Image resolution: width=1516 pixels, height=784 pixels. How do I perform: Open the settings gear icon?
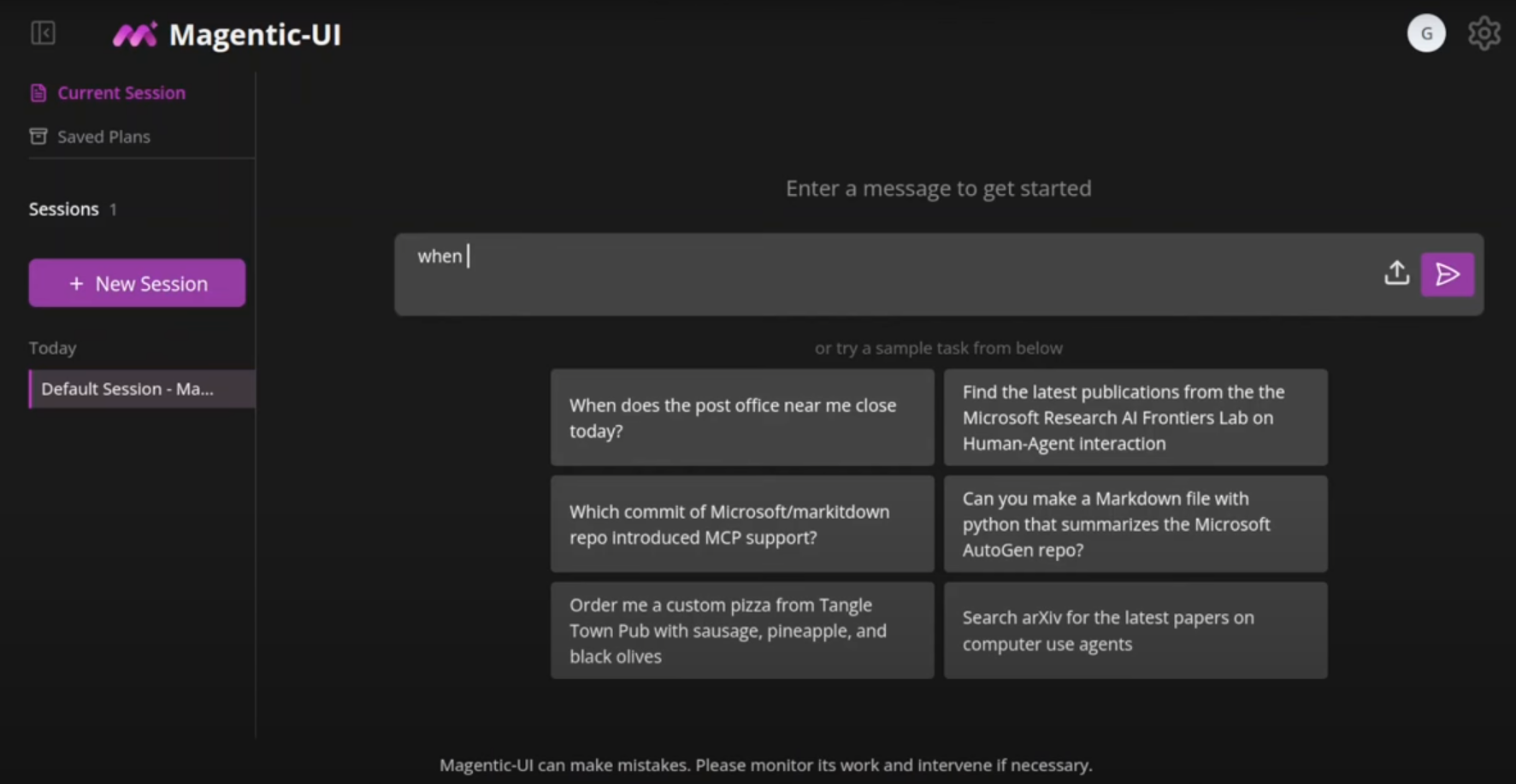pos(1484,33)
